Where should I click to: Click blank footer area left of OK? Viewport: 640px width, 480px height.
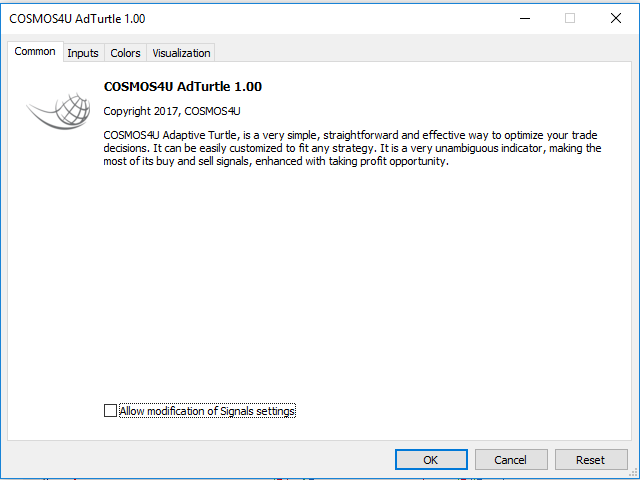coord(200,460)
